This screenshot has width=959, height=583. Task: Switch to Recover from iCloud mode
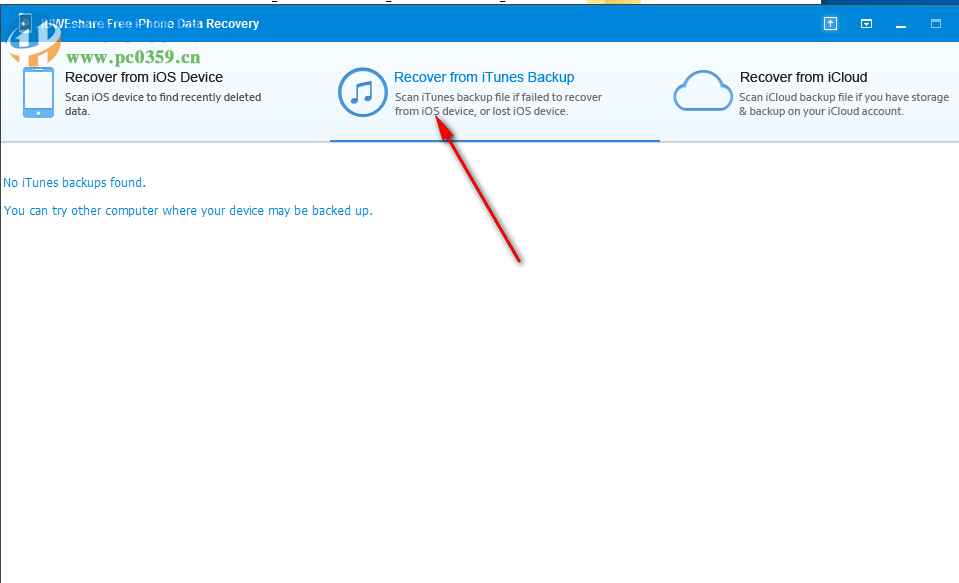point(802,77)
